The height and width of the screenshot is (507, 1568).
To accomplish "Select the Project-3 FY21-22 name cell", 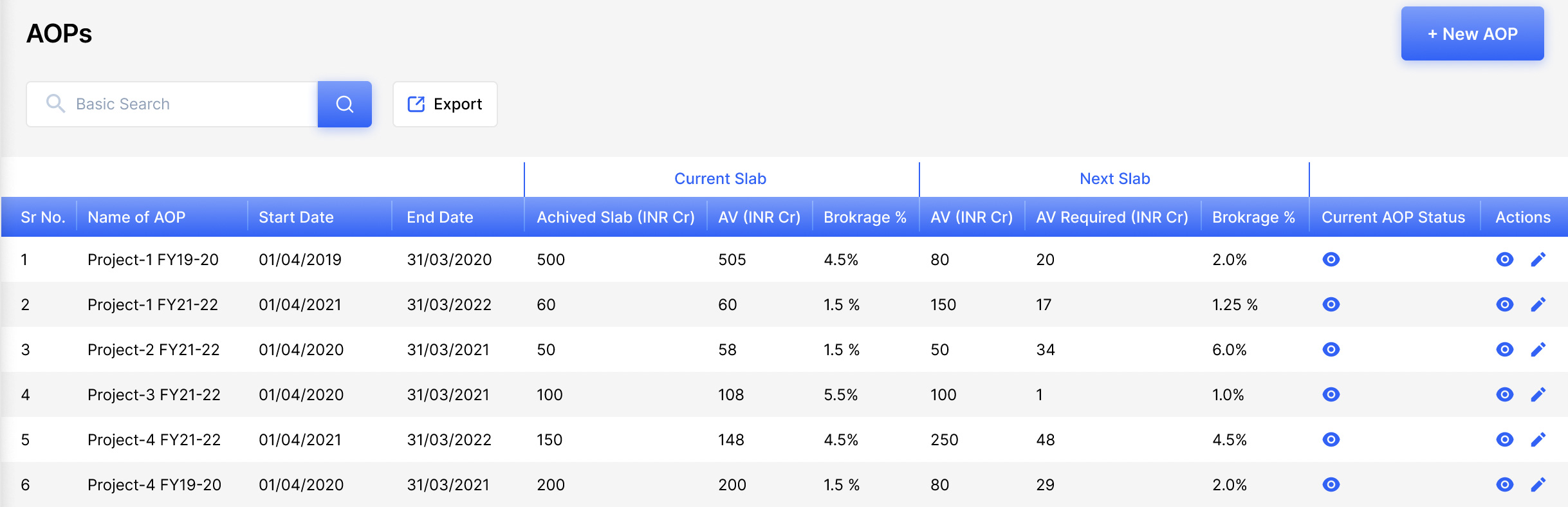I will click(x=154, y=394).
